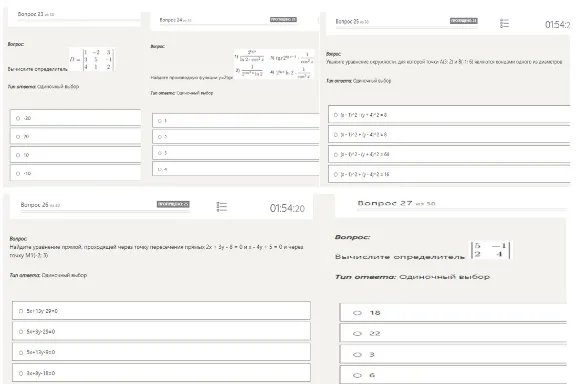This screenshot has height=384, width=576.
Task: Click the Вопрос 23 header label
Action: 36,14
